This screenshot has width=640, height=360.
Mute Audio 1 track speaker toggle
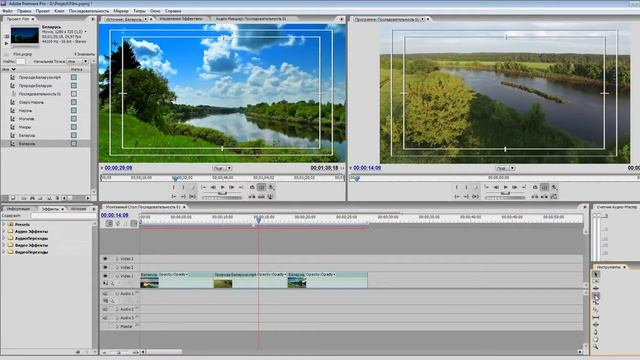(105, 293)
